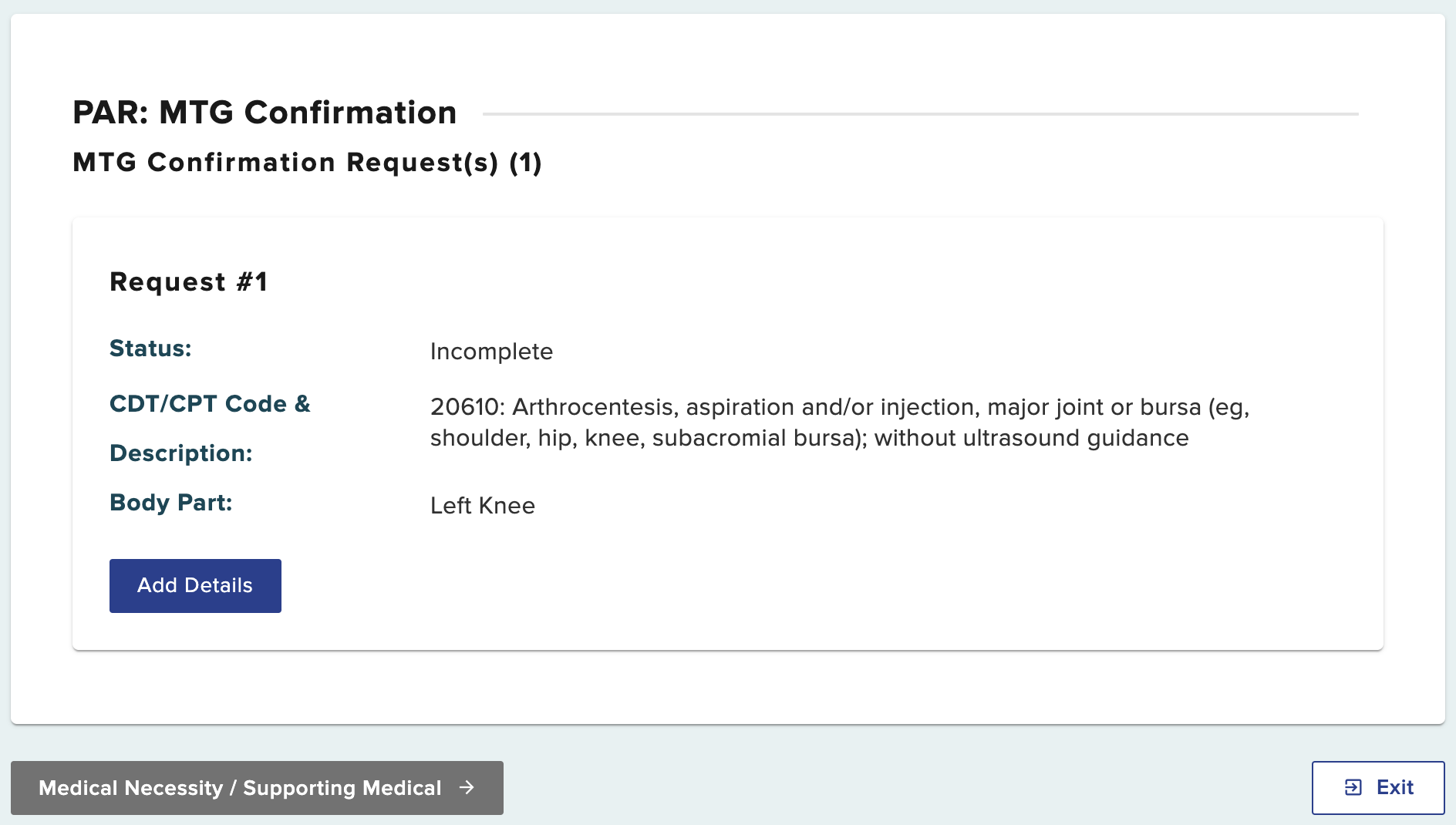Click the Status: label
1456x825 pixels.
coord(150,349)
